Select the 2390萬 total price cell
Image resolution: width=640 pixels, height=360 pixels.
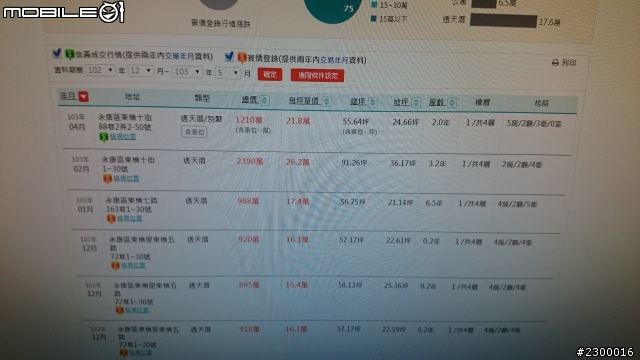[250, 162]
